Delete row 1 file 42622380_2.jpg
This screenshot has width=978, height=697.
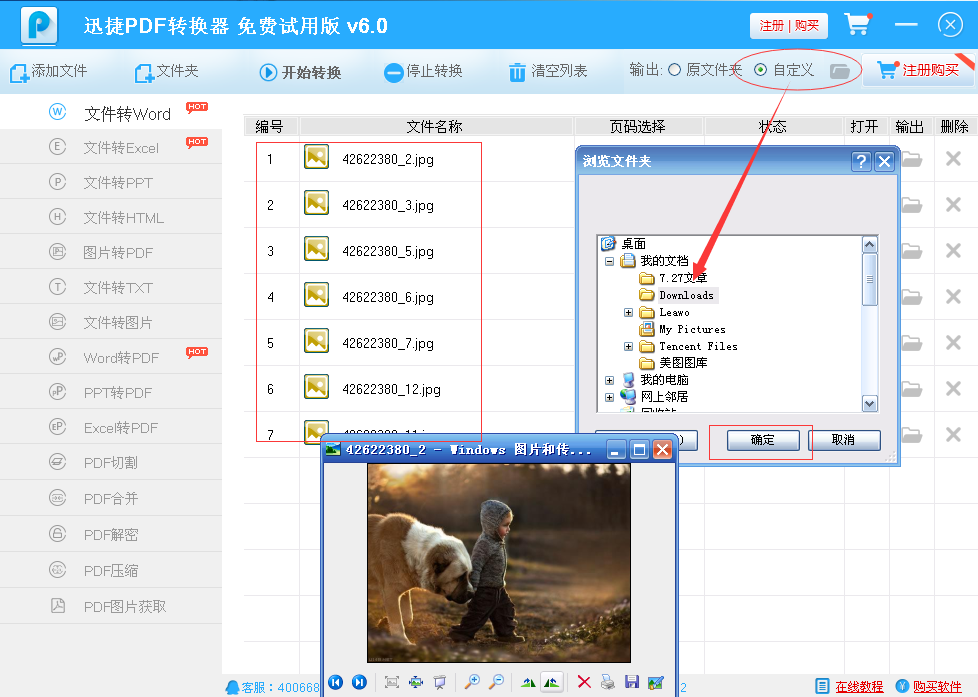(x=953, y=158)
